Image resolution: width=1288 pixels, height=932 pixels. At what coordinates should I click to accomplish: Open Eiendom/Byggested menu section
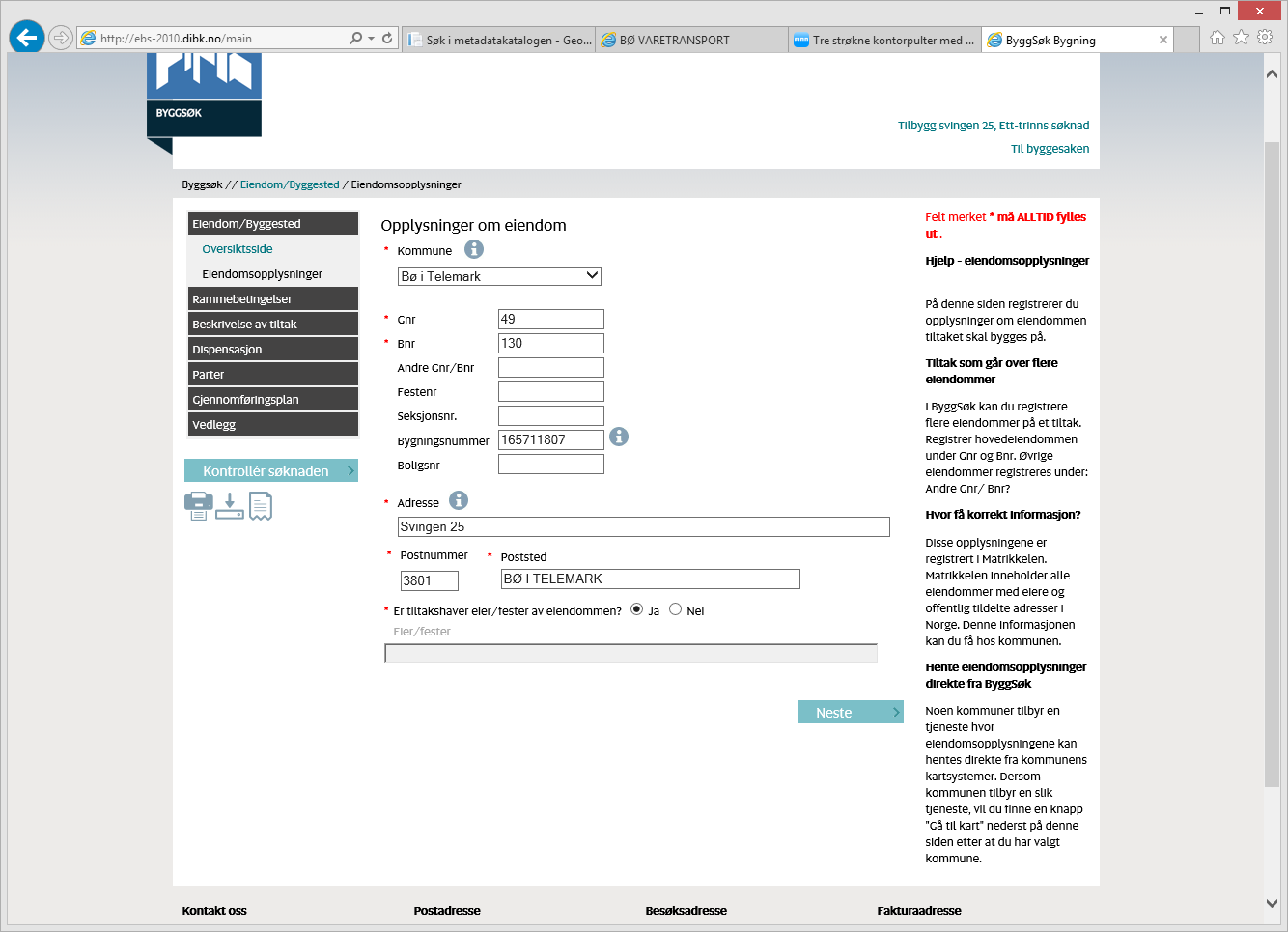click(273, 223)
